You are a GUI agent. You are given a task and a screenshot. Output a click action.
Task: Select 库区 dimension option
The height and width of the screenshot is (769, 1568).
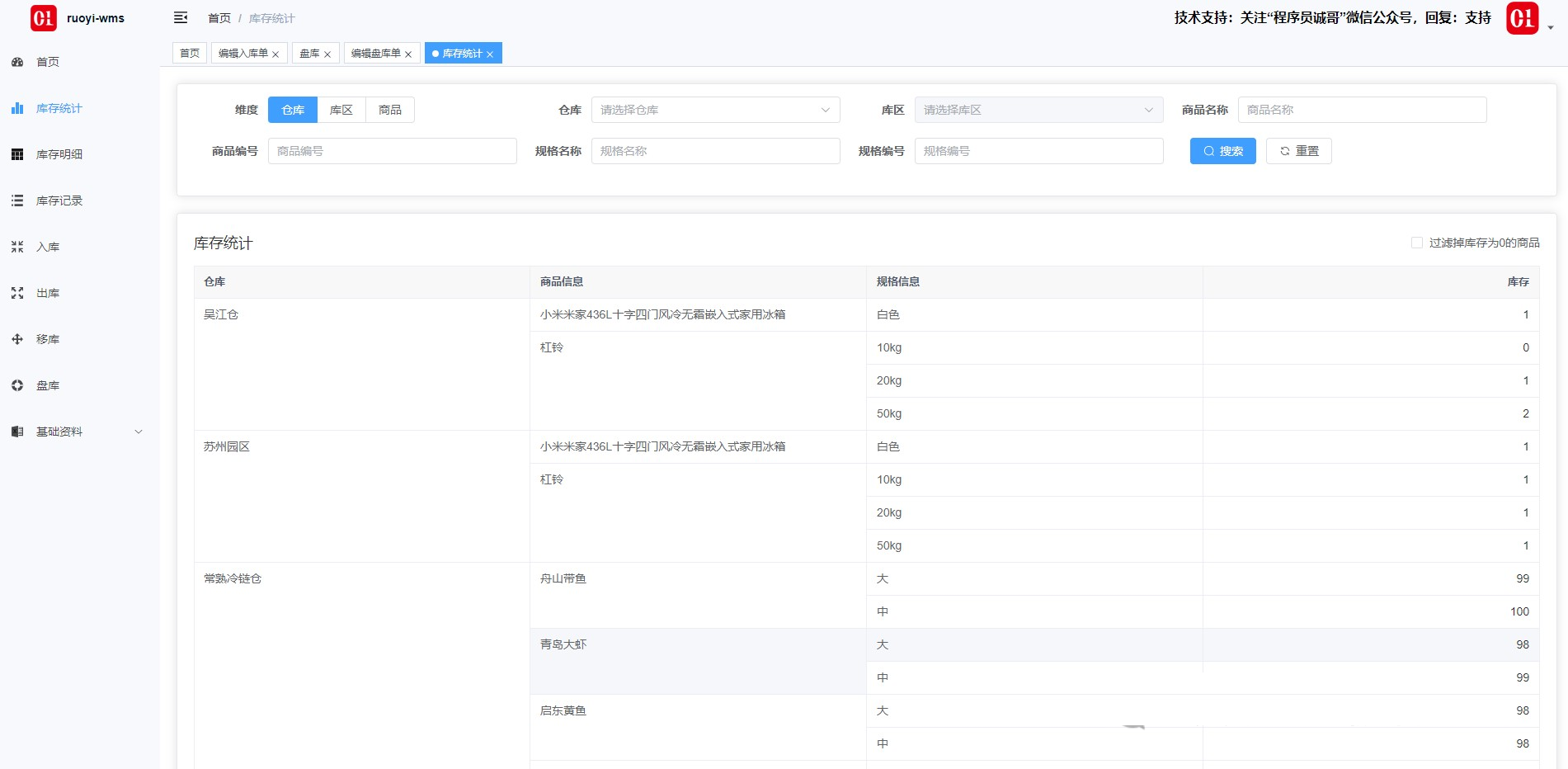(x=341, y=110)
